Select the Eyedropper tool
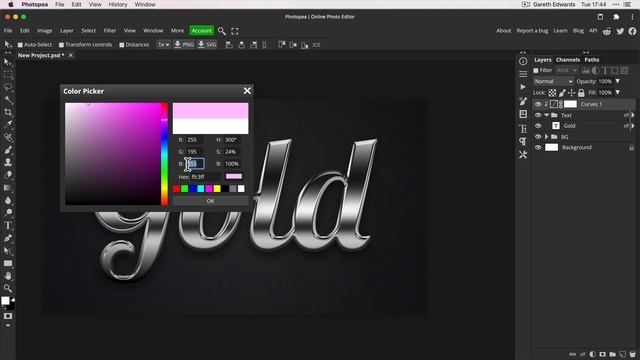This screenshot has width=640, height=360. tap(8, 124)
